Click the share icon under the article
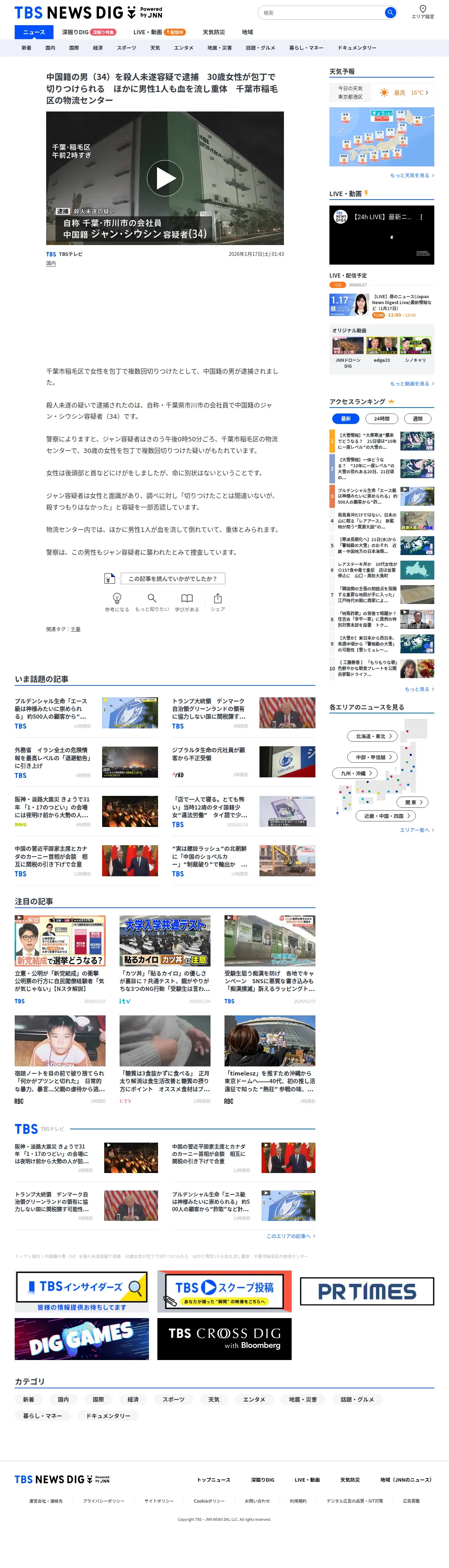Screen dimensions: 449x1568 click(x=218, y=598)
